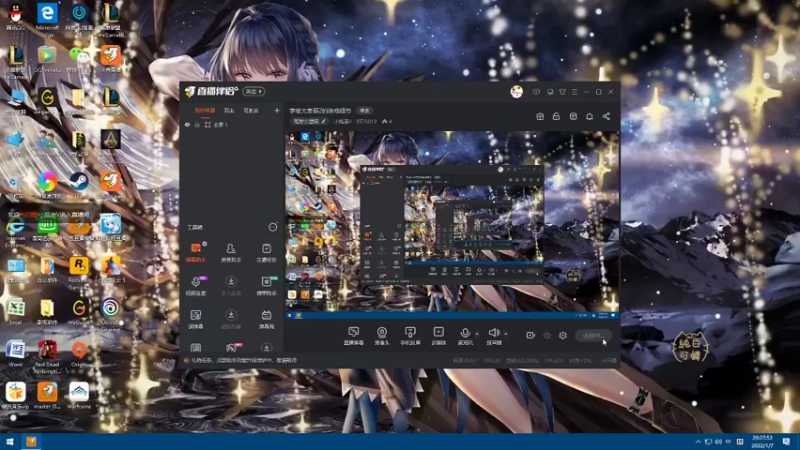Open the feedback message icon in title bar

536,92
